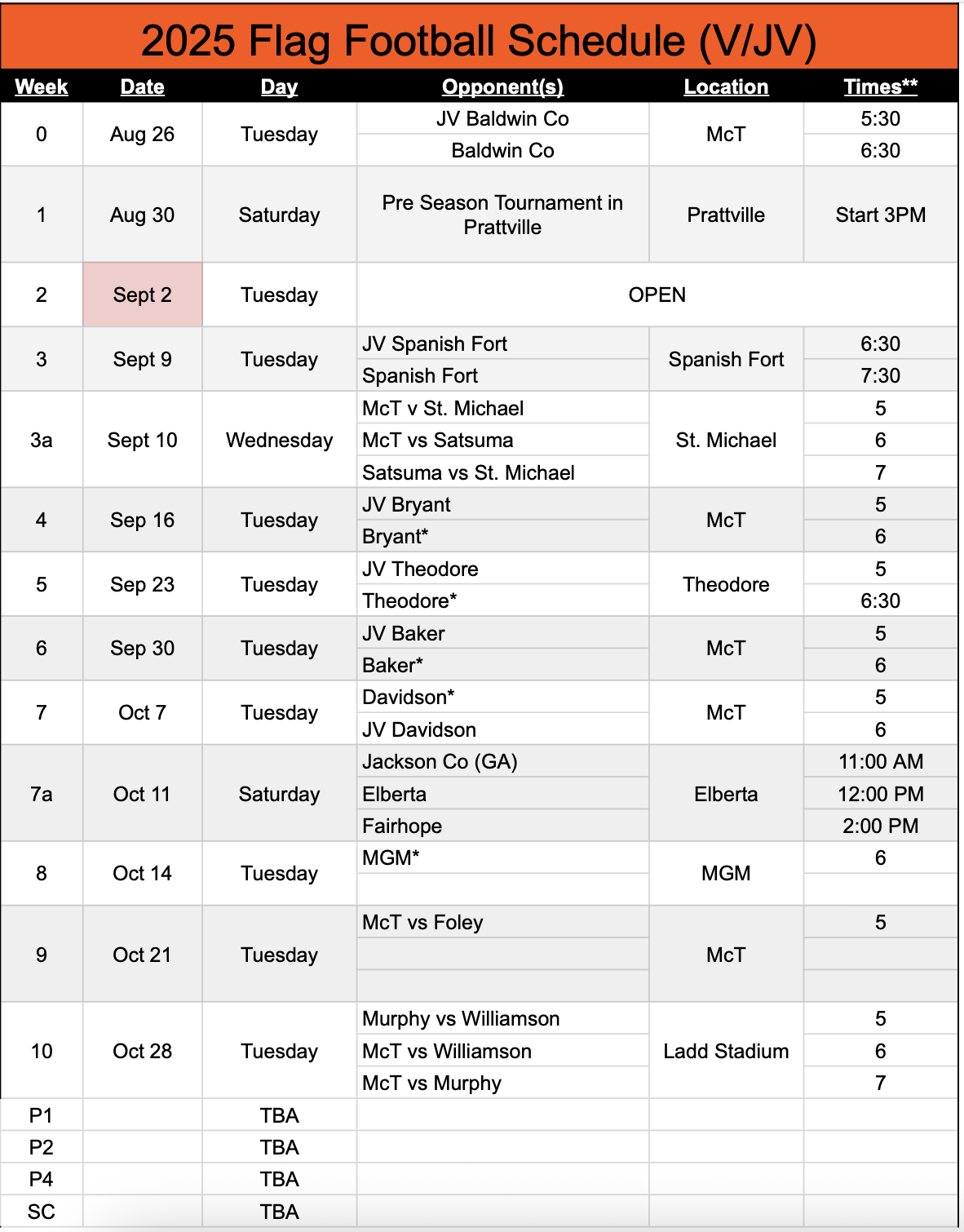Select the 11:00 AM time cell
964x1232 pixels.
(881, 761)
